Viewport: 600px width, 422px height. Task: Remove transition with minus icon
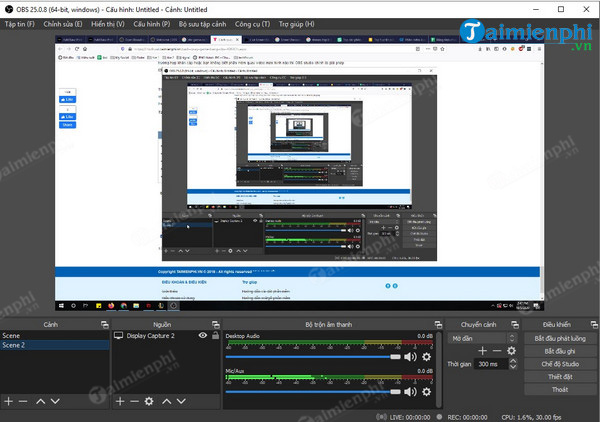click(497, 350)
